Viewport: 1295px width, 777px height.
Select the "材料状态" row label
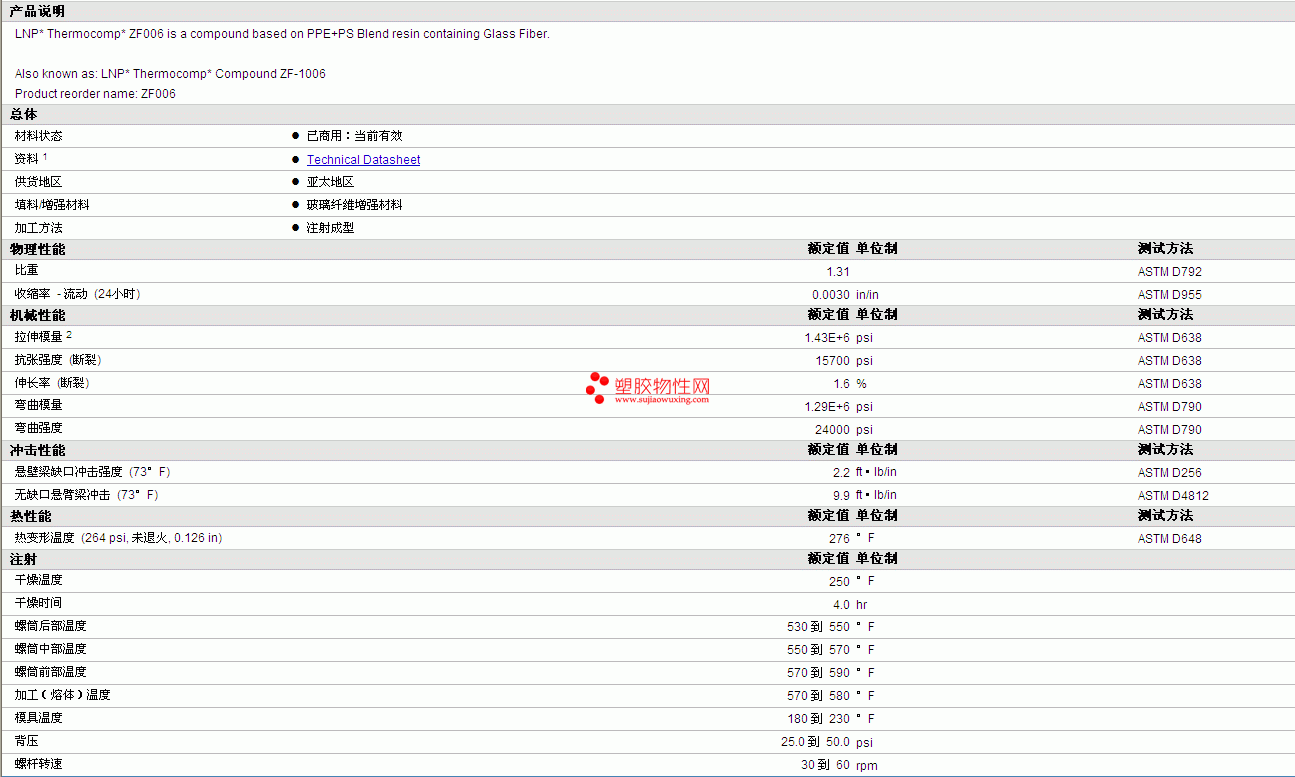pyautogui.click(x=38, y=136)
